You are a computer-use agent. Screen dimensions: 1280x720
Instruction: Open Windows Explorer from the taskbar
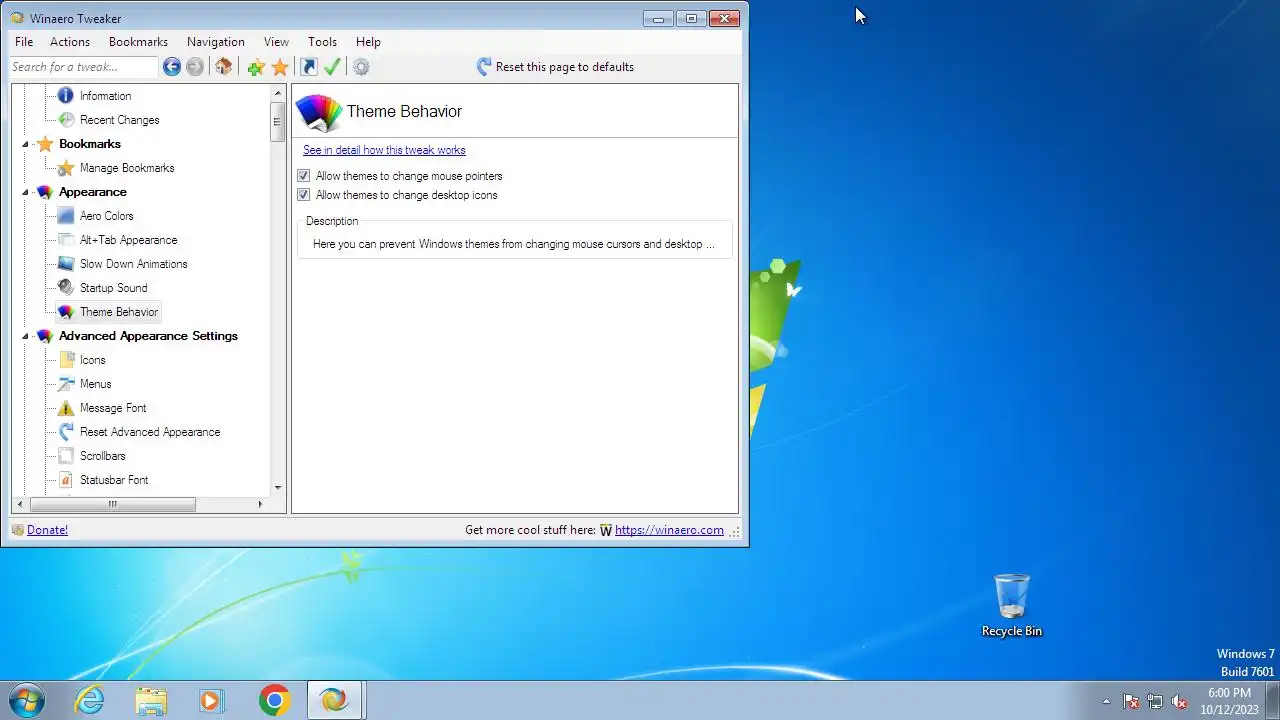point(151,700)
